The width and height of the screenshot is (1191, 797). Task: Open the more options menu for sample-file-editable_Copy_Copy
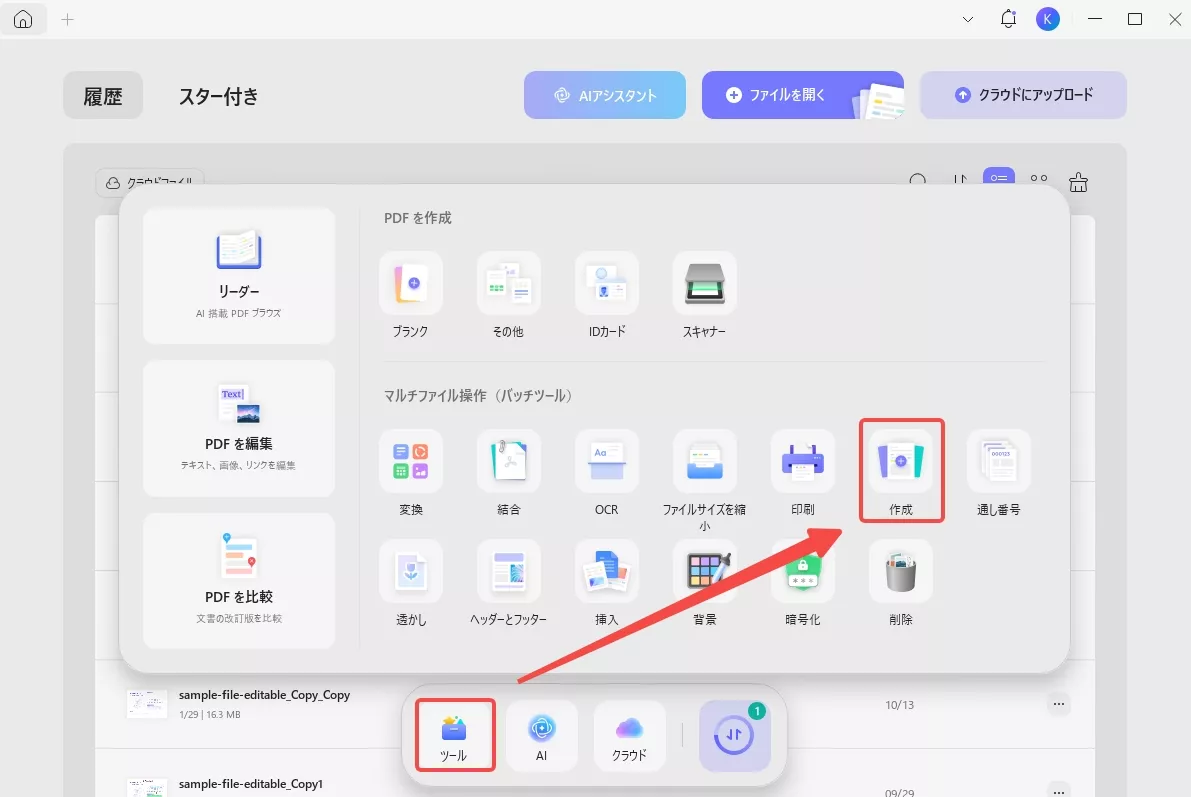coord(1058,704)
